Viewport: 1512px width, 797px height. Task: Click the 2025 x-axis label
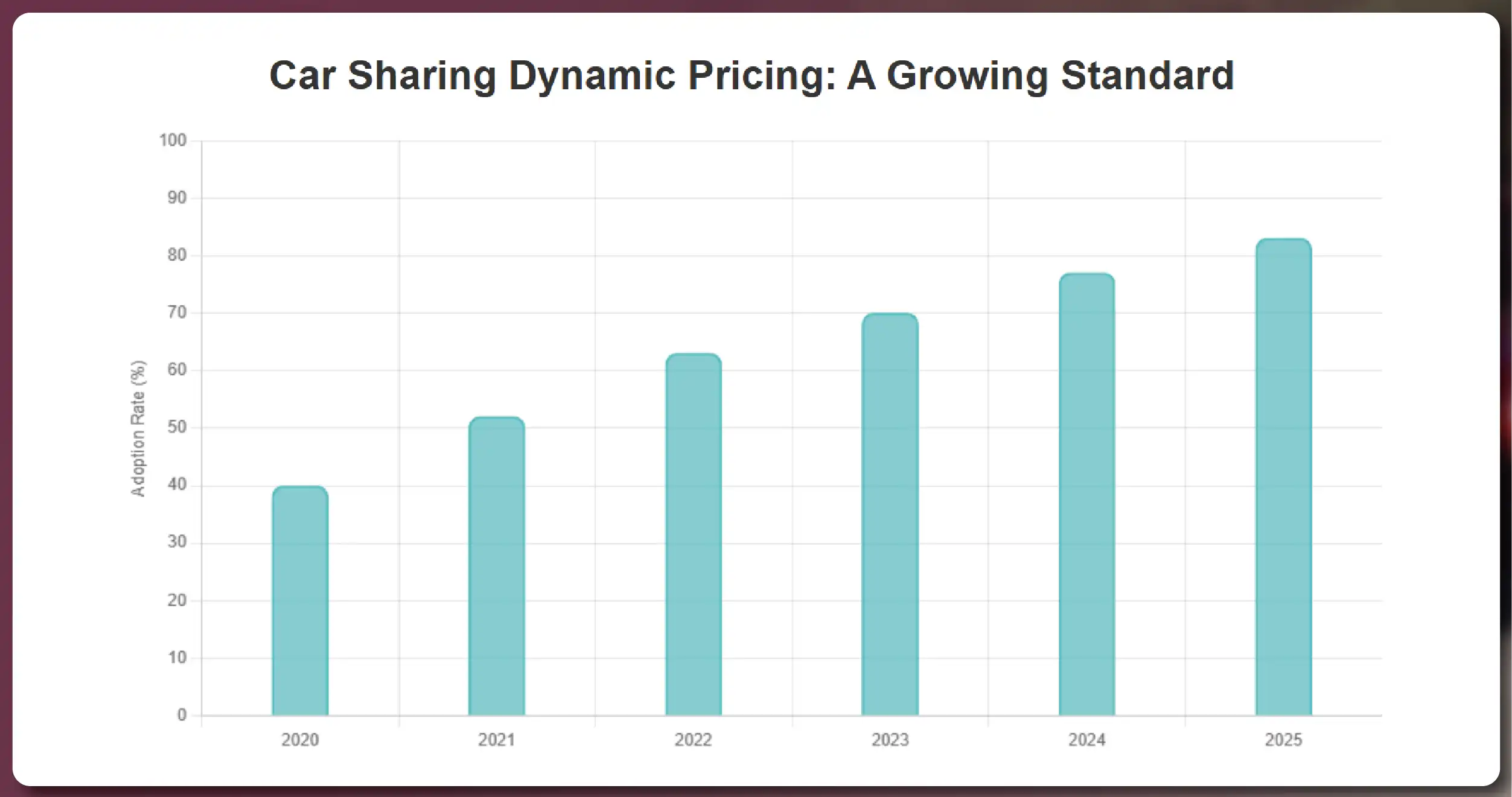tap(1284, 740)
